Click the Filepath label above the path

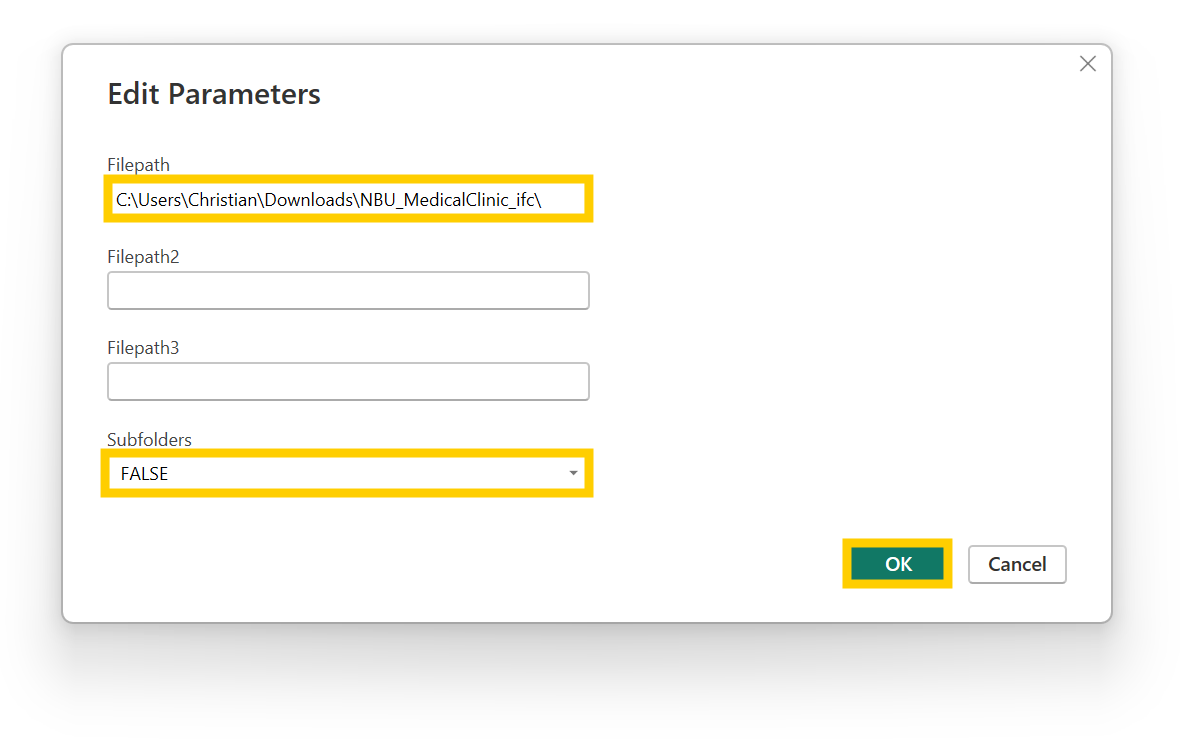click(x=138, y=164)
